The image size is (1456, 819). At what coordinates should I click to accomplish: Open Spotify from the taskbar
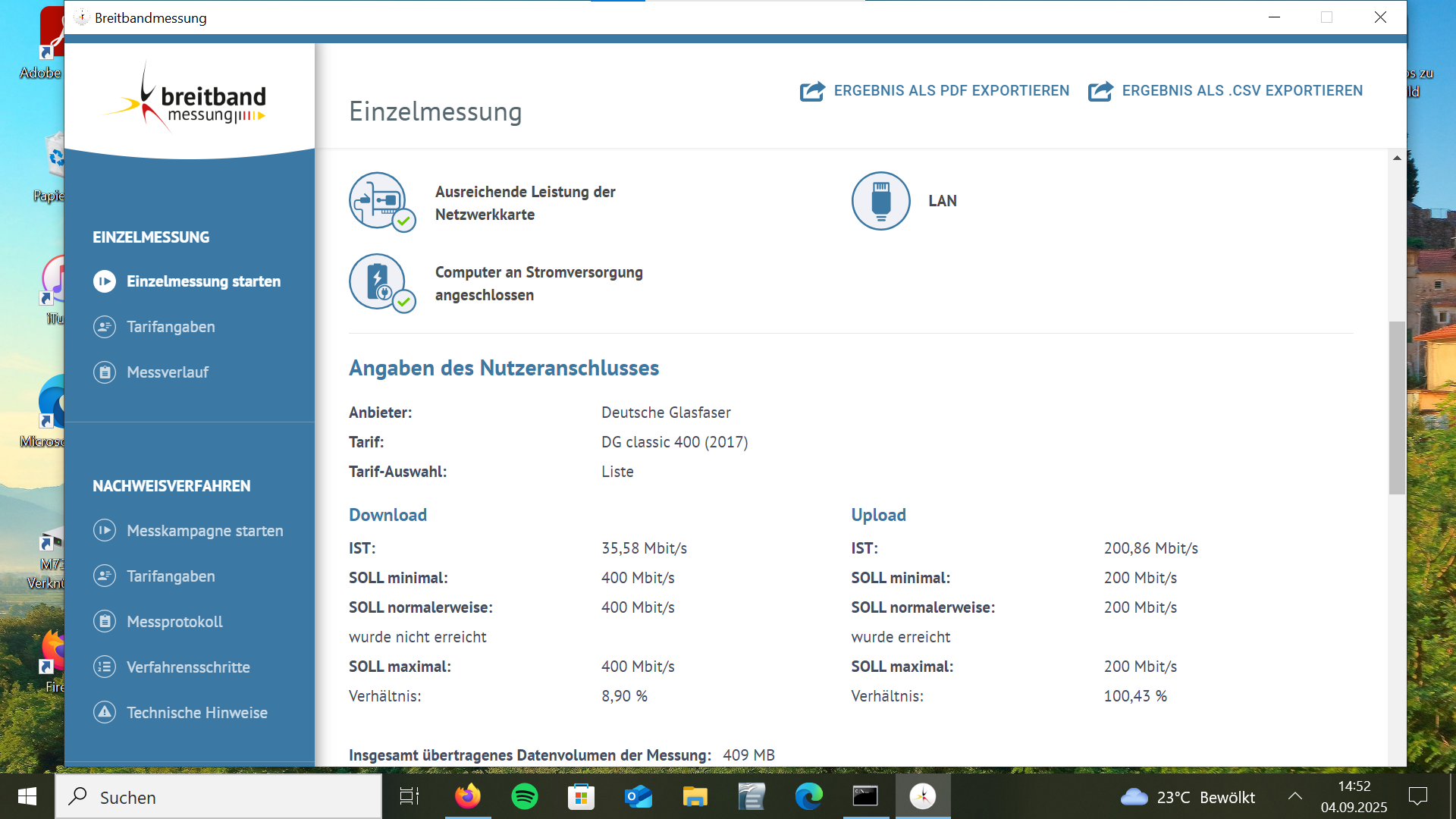pyautogui.click(x=525, y=796)
